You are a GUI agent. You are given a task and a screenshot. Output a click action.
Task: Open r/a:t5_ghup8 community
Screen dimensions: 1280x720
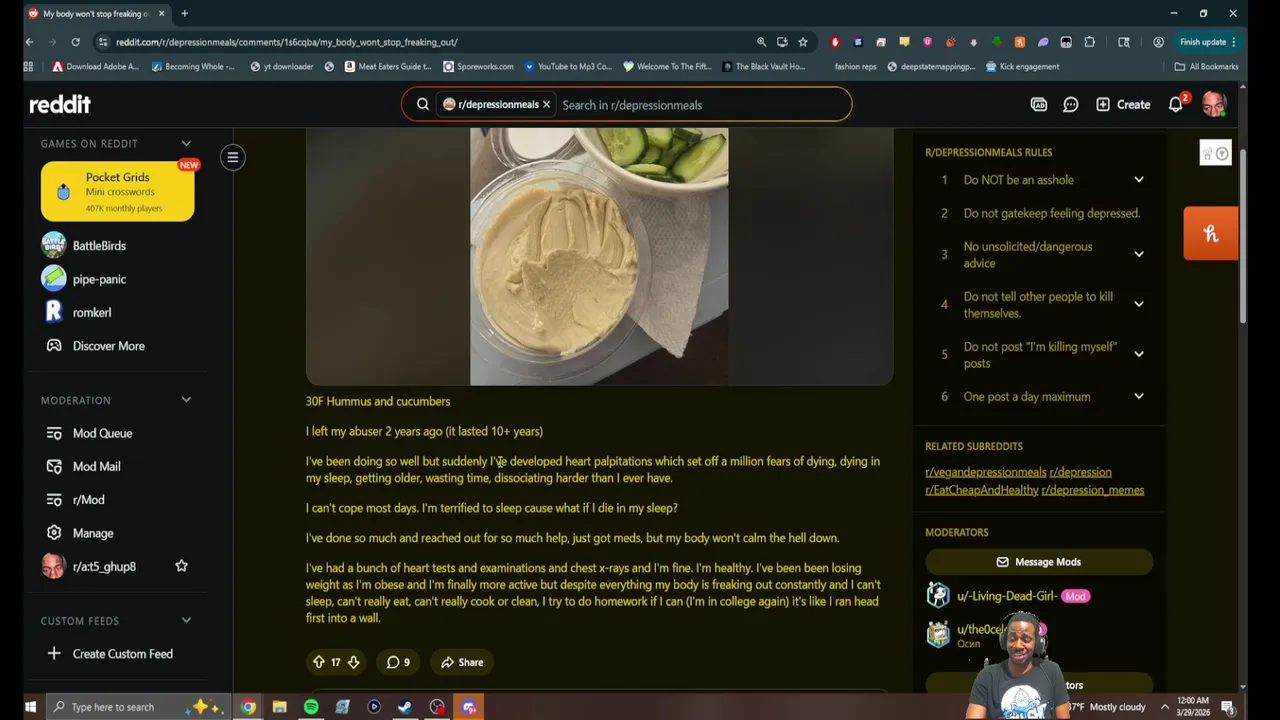104,566
